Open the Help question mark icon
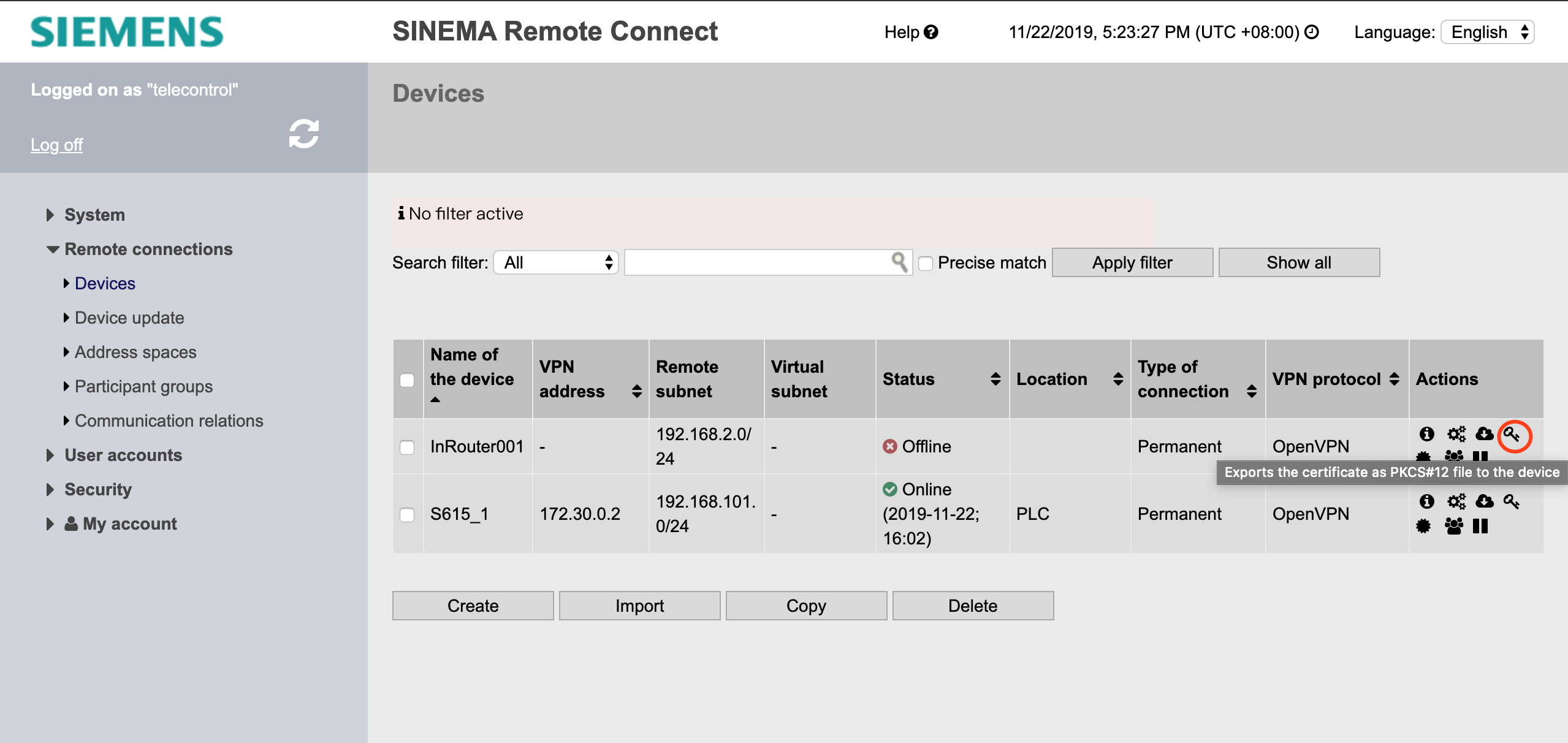This screenshot has height=743, width=1568. [x=931, y=32]
